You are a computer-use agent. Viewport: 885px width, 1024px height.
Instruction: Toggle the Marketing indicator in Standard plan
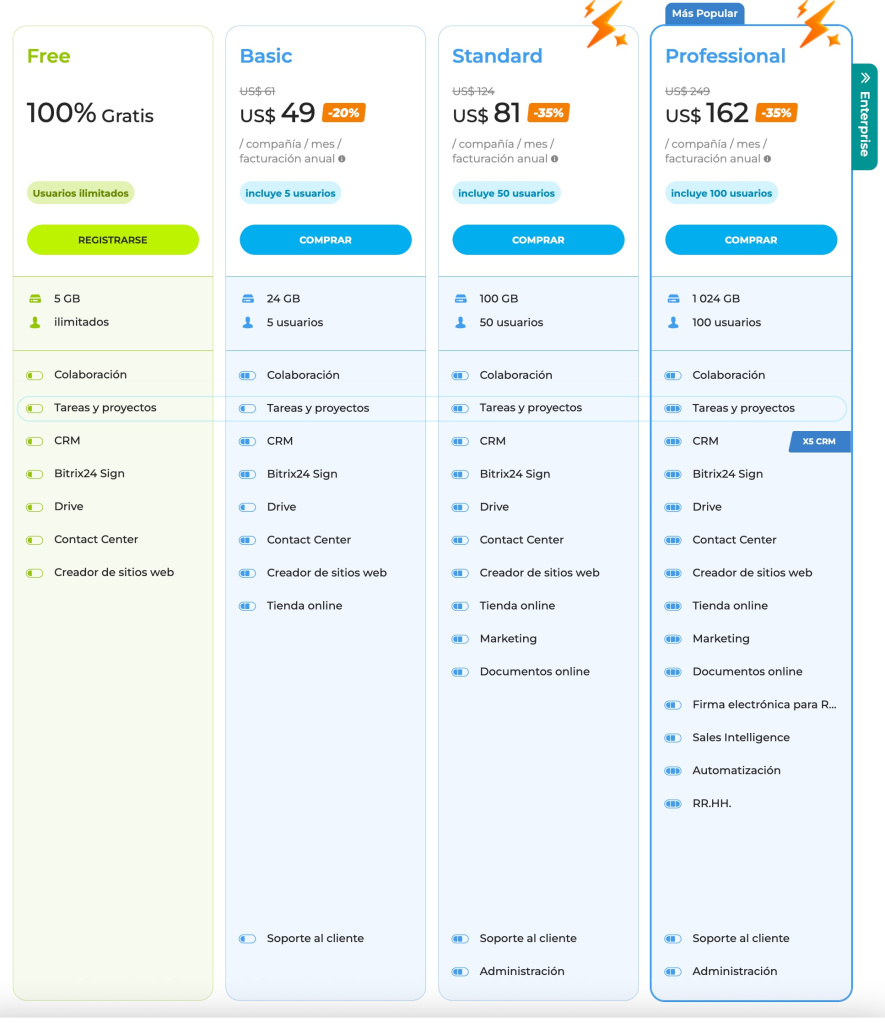pos(460,639)
